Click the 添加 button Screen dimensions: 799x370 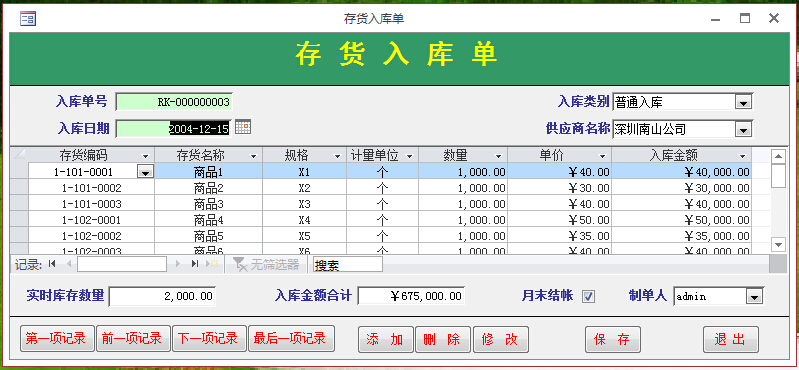(386, 339)
